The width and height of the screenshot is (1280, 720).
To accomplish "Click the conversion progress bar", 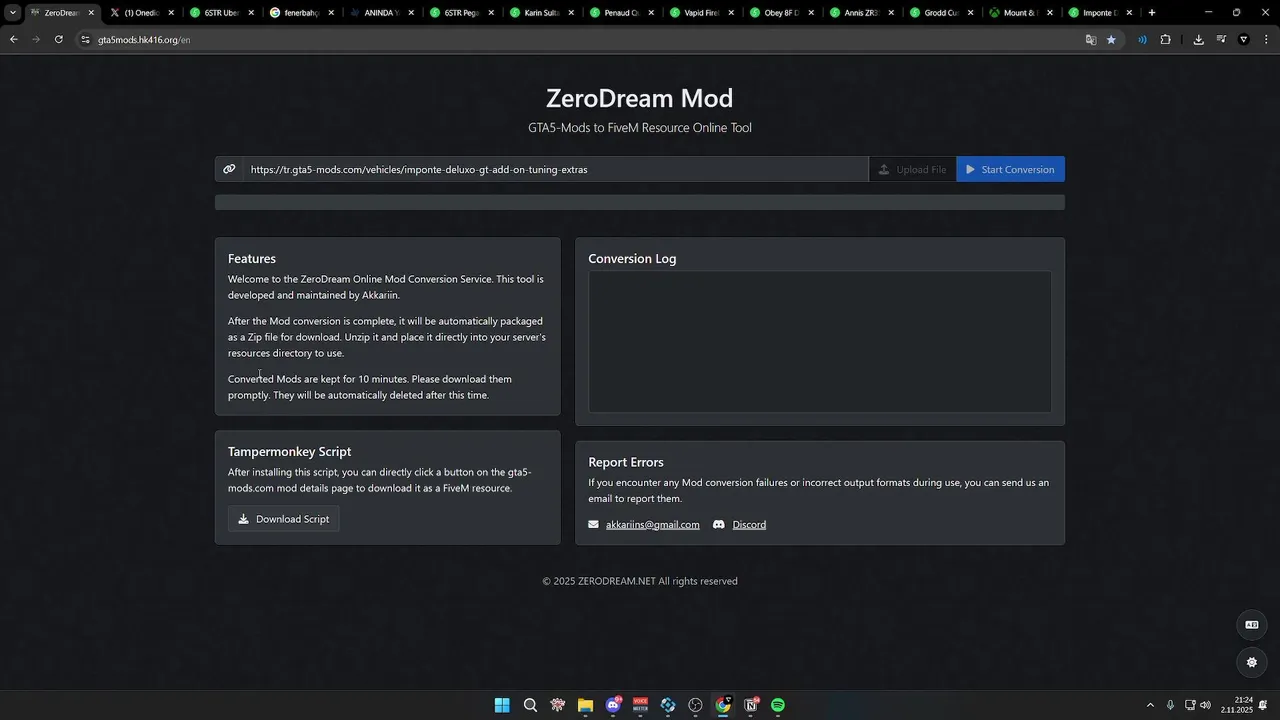I will coord(640,202).
